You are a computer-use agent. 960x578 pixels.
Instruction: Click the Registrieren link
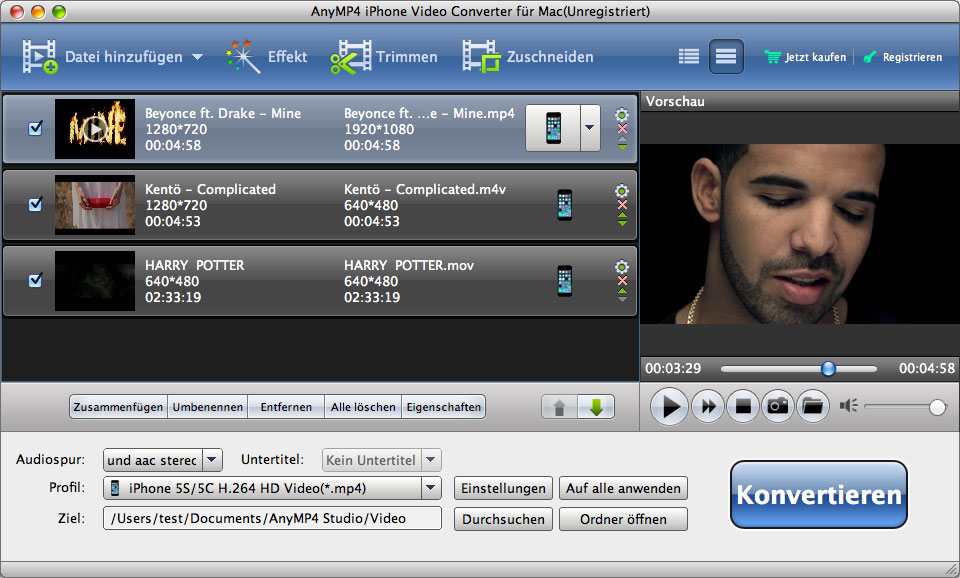point(912,57)
